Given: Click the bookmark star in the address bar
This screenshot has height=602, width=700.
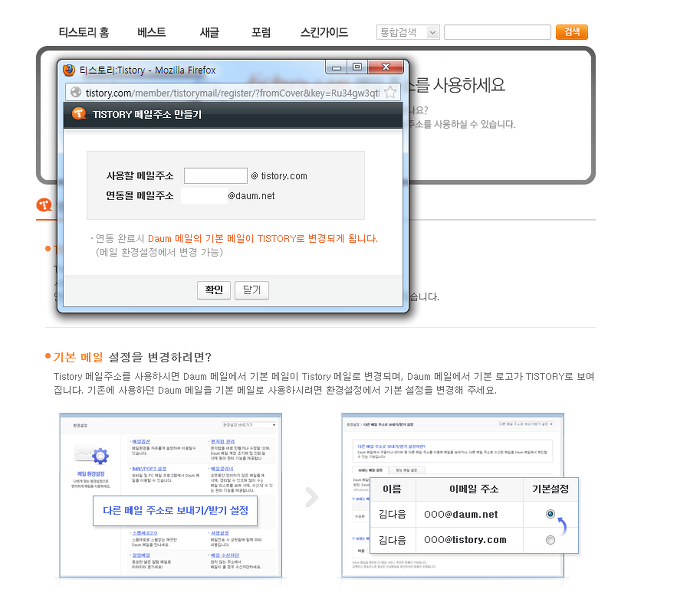Looking at the screenshot, I should coord(390,92).
